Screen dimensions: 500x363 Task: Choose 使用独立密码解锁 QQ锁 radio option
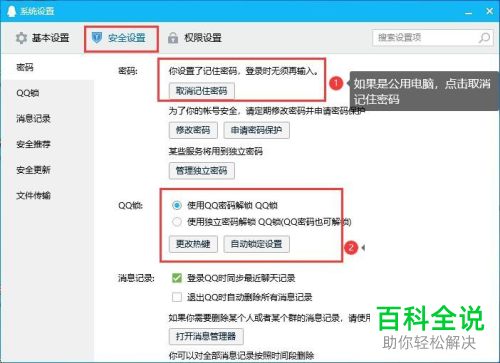click(177, 221)
